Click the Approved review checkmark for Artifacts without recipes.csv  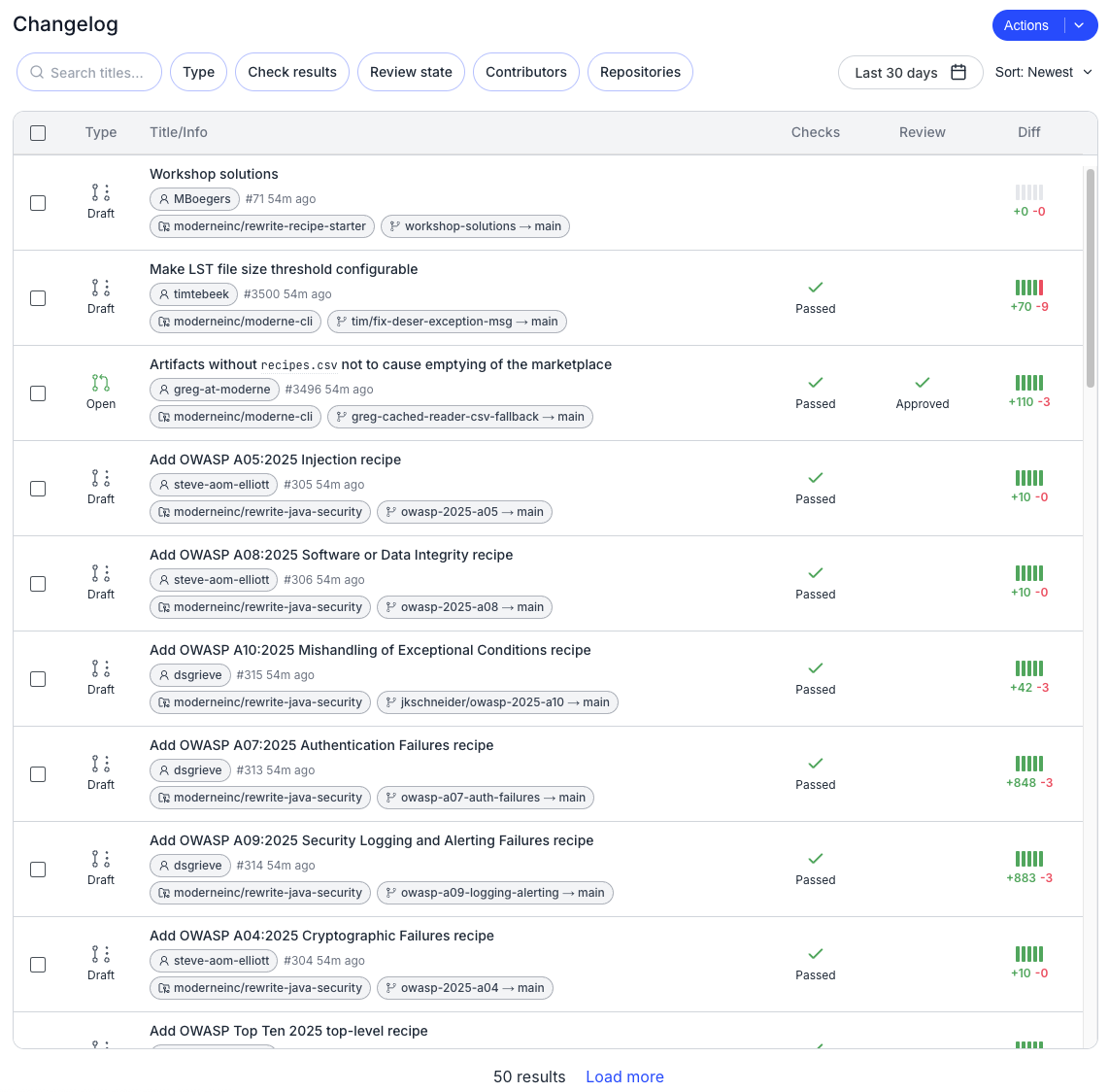[x=923, y=383]
